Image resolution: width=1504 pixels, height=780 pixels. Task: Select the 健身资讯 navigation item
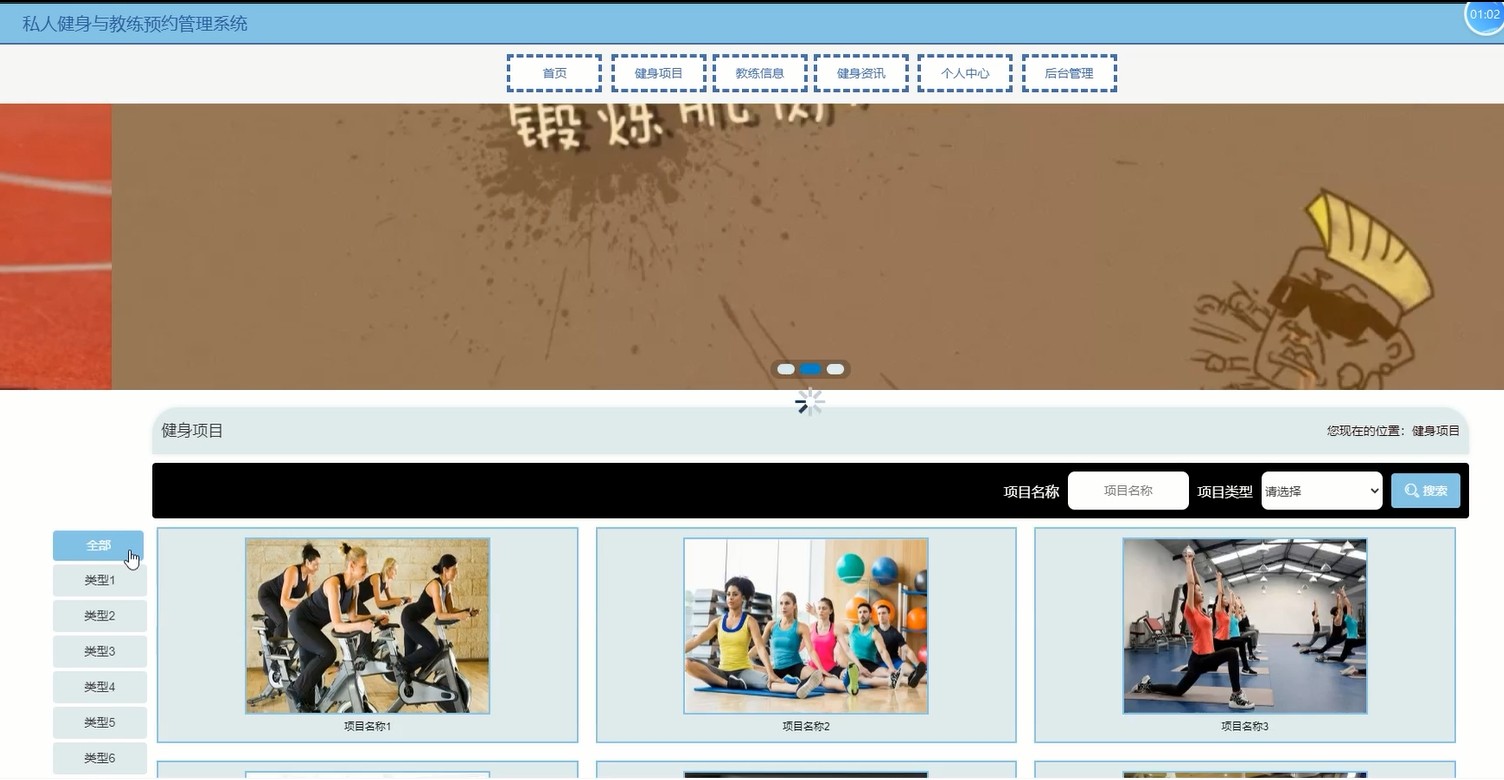(x=861, y=73)
